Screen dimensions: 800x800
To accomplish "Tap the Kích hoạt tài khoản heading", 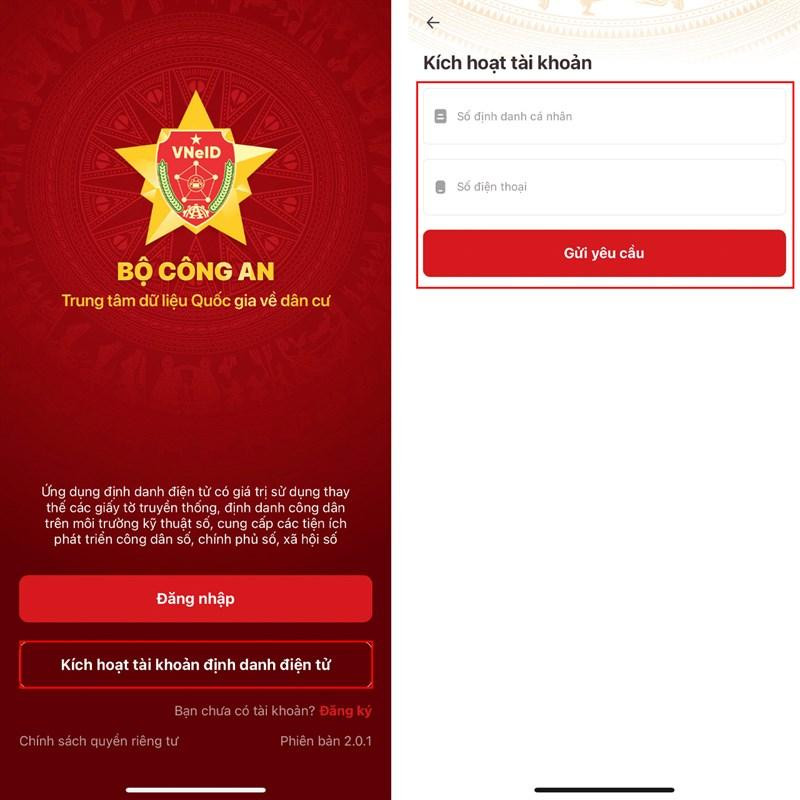I will [x=508, y=63].
